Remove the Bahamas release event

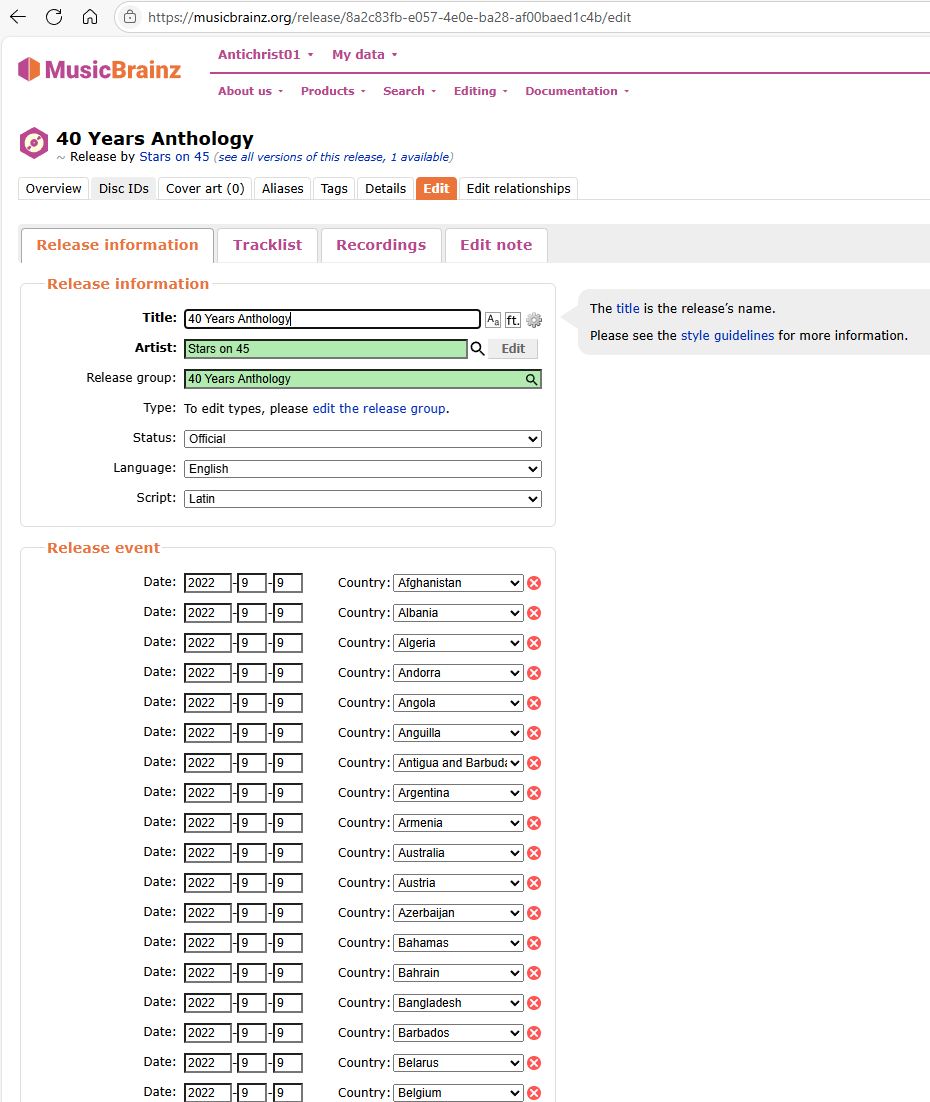pyautogui.click(x=534, y=942)
